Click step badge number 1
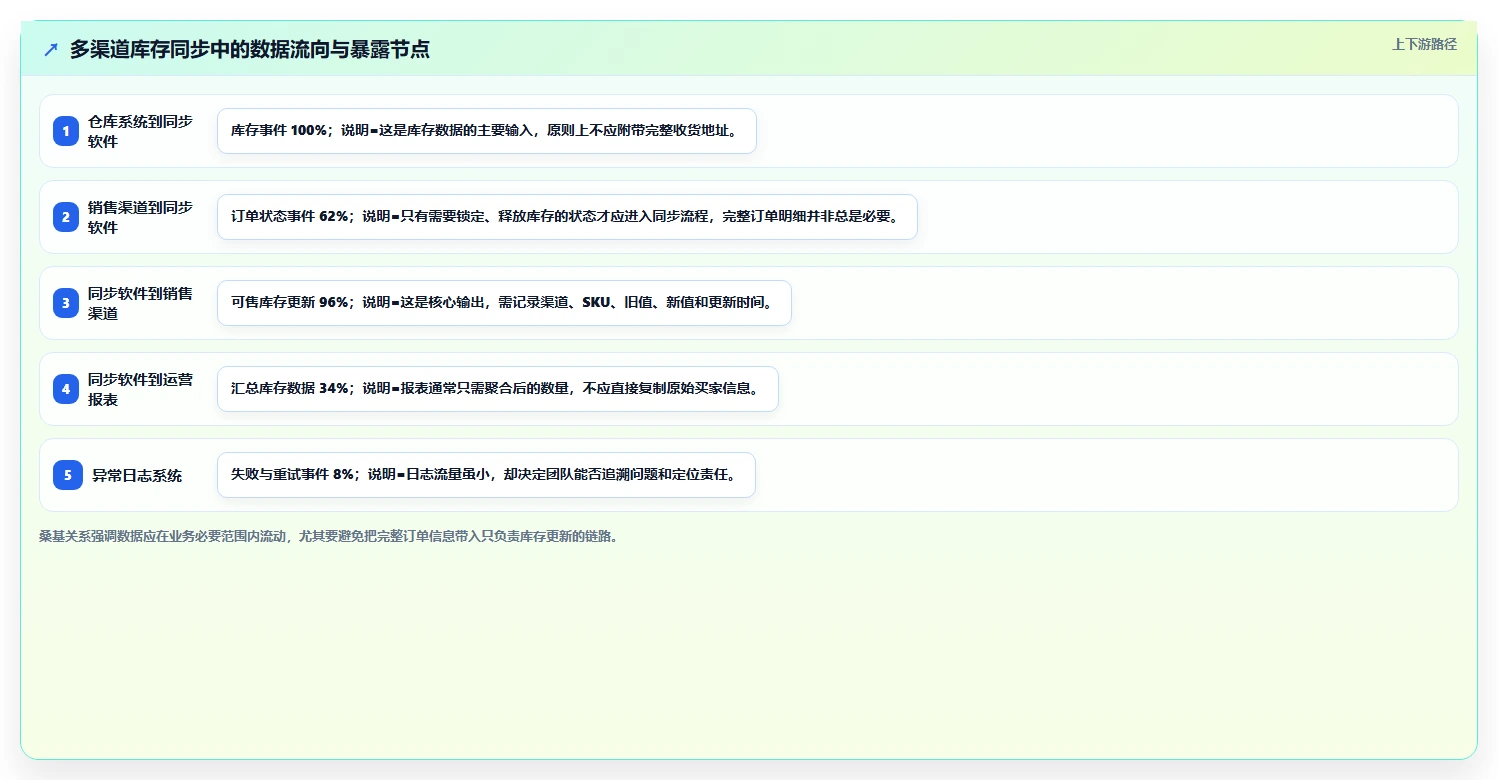The image size is (1498, 780). [66, 131]
